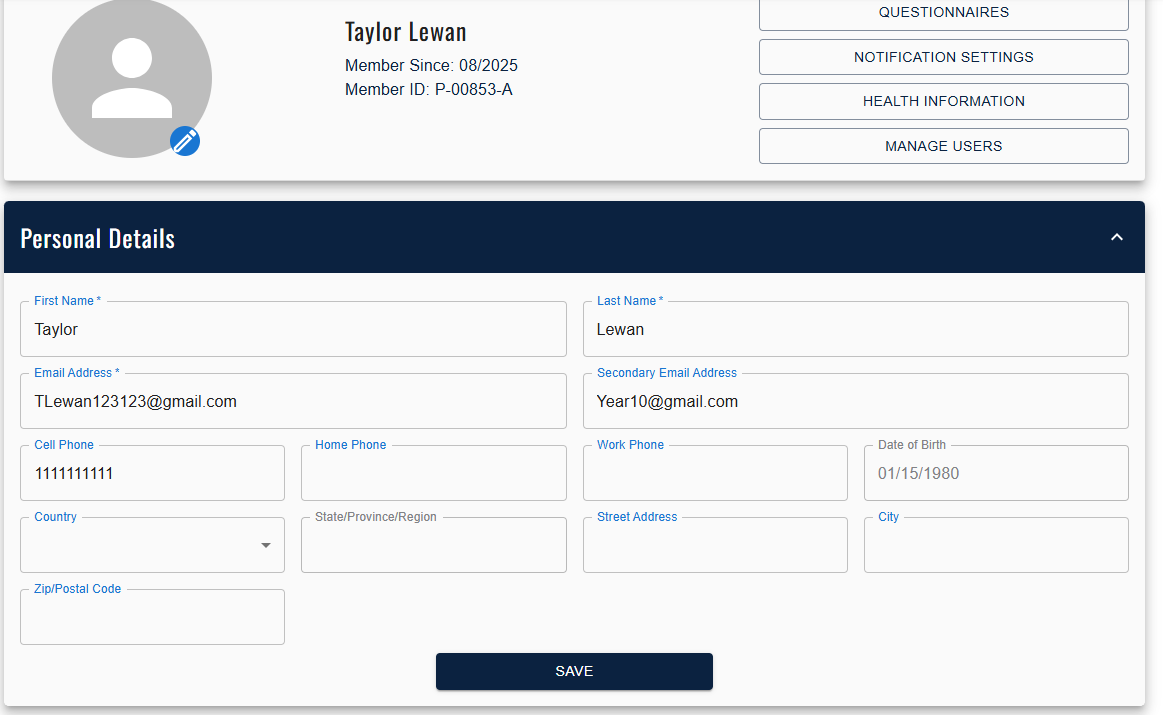Image resolution: width=1163 pixels, height=715 pixels.
Task: Open Manage Users
Action: pos(943,146)
